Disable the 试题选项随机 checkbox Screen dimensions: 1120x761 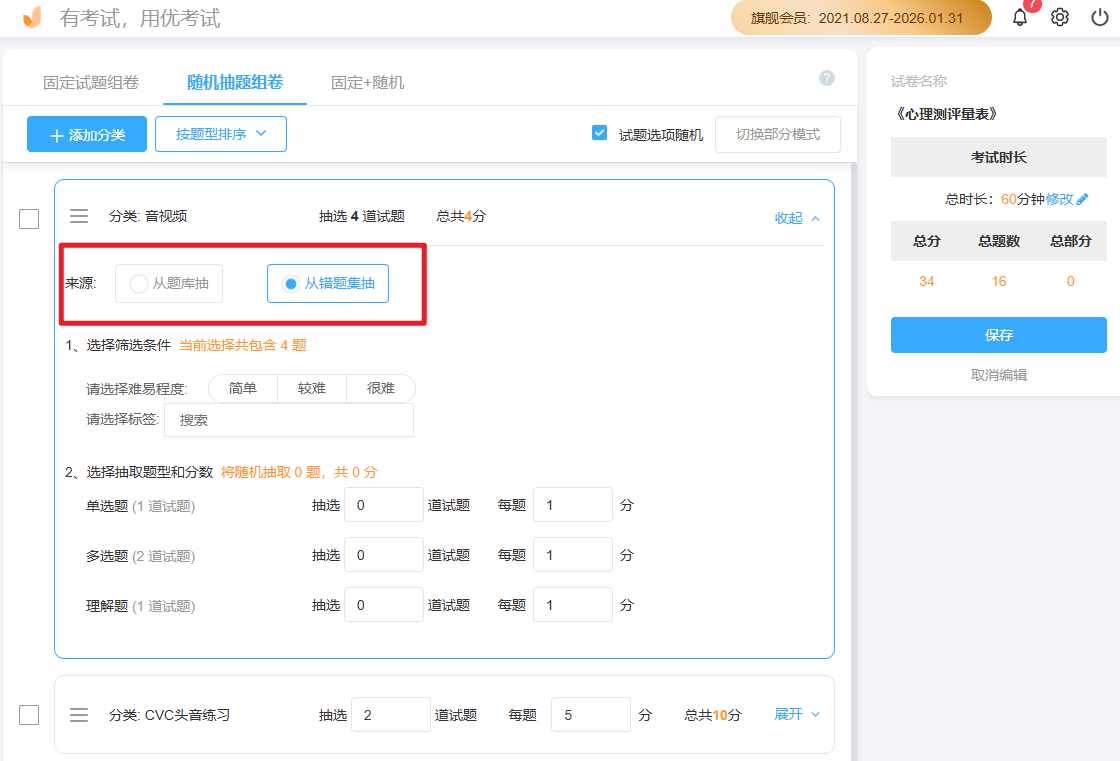click(x=599, y=132)
